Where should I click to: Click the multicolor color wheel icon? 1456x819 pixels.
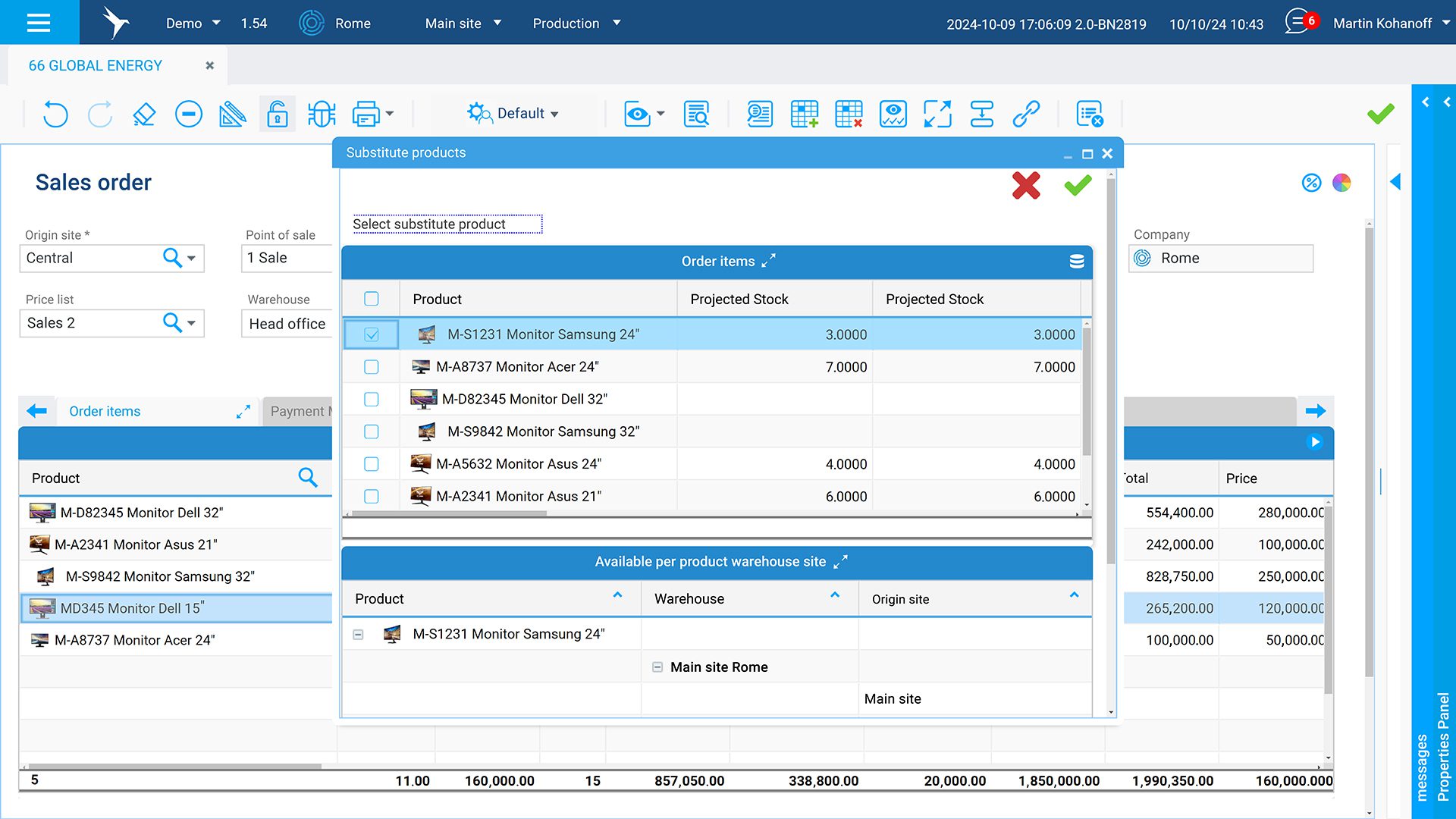tap(1341, 183)
